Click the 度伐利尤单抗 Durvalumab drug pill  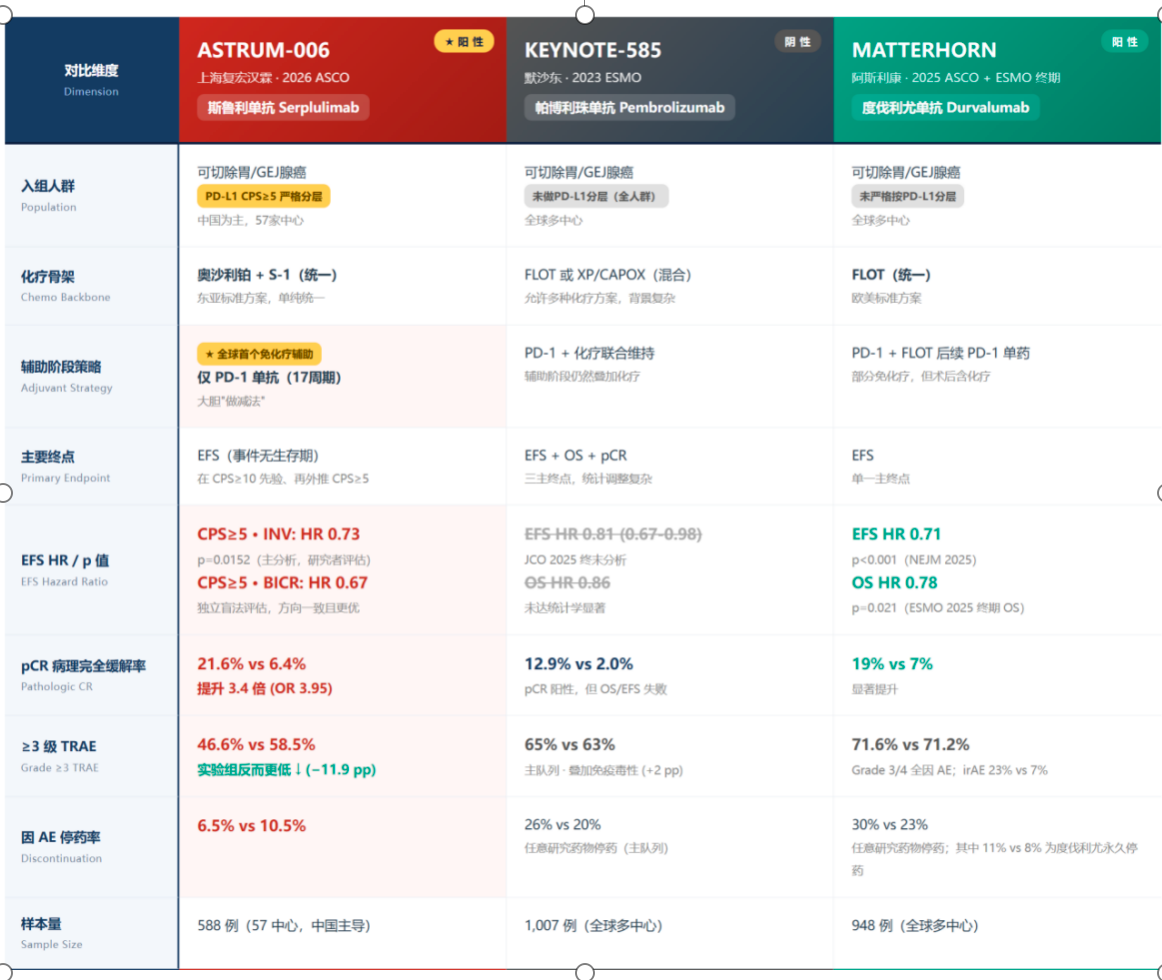pos(945,107)
